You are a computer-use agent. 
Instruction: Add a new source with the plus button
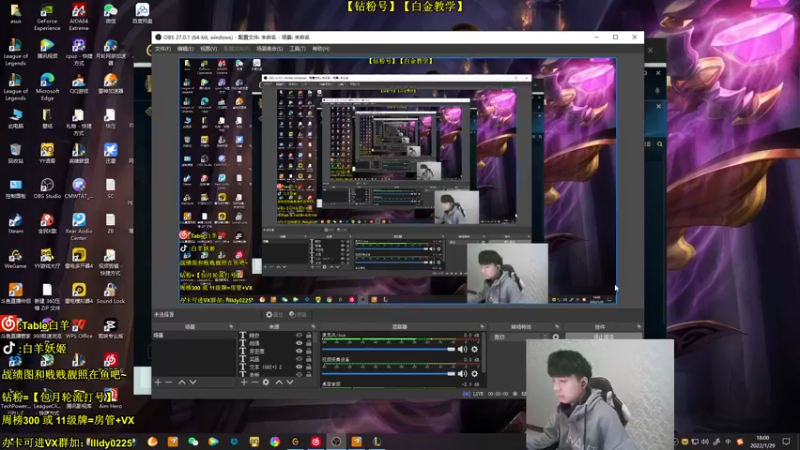[244, 382]
